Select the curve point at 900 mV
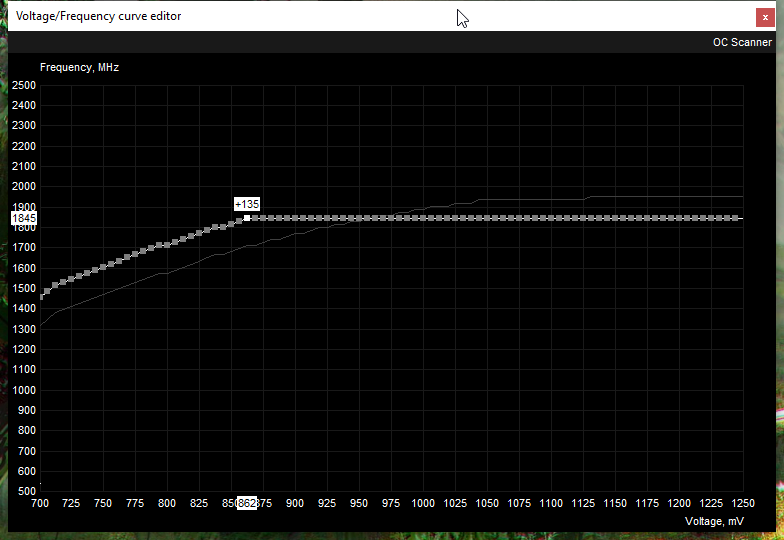The width and height of the screenshot is (784, 540). tap(295, 218)
